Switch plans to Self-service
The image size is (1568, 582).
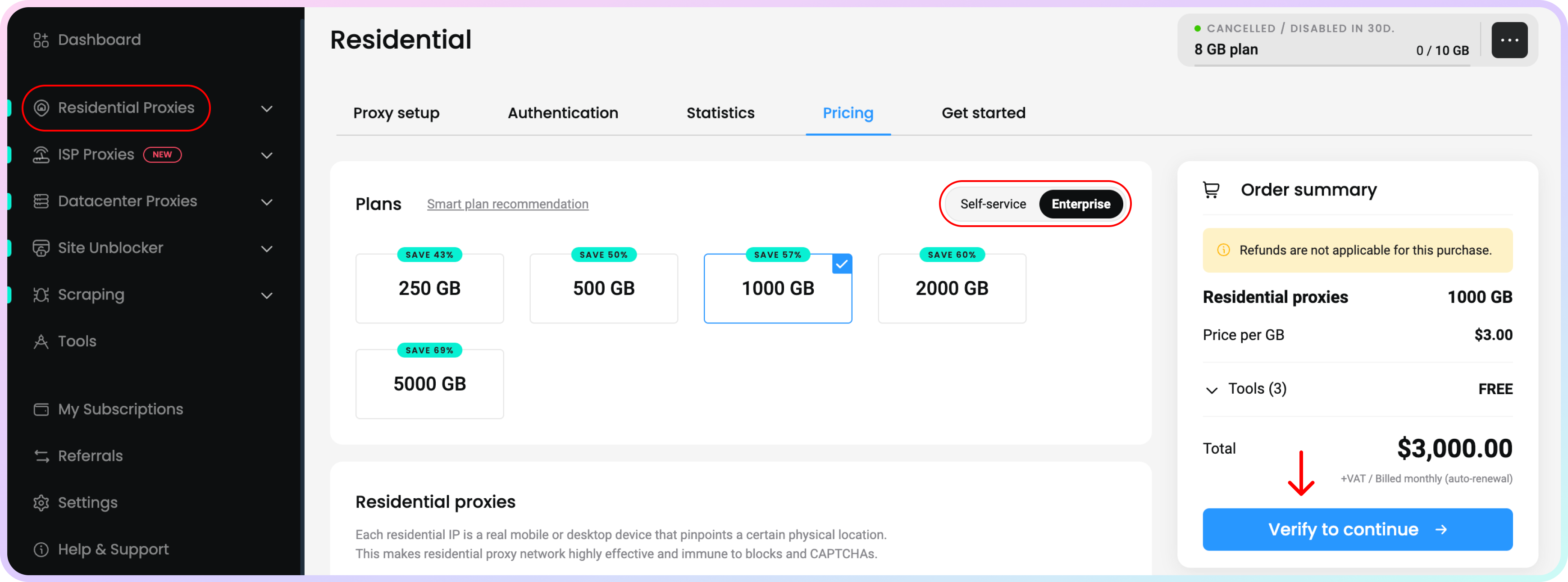pos(993,204)
